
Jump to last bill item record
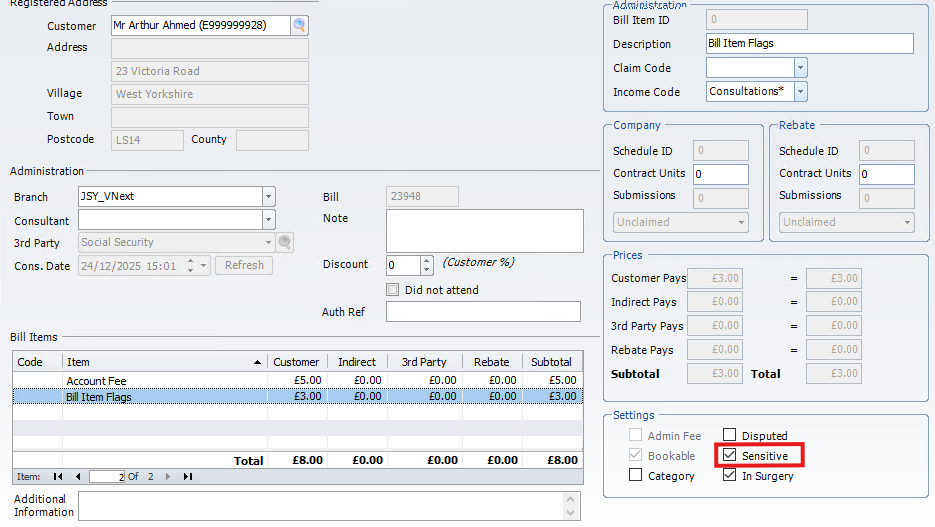[x=187, y=477]
